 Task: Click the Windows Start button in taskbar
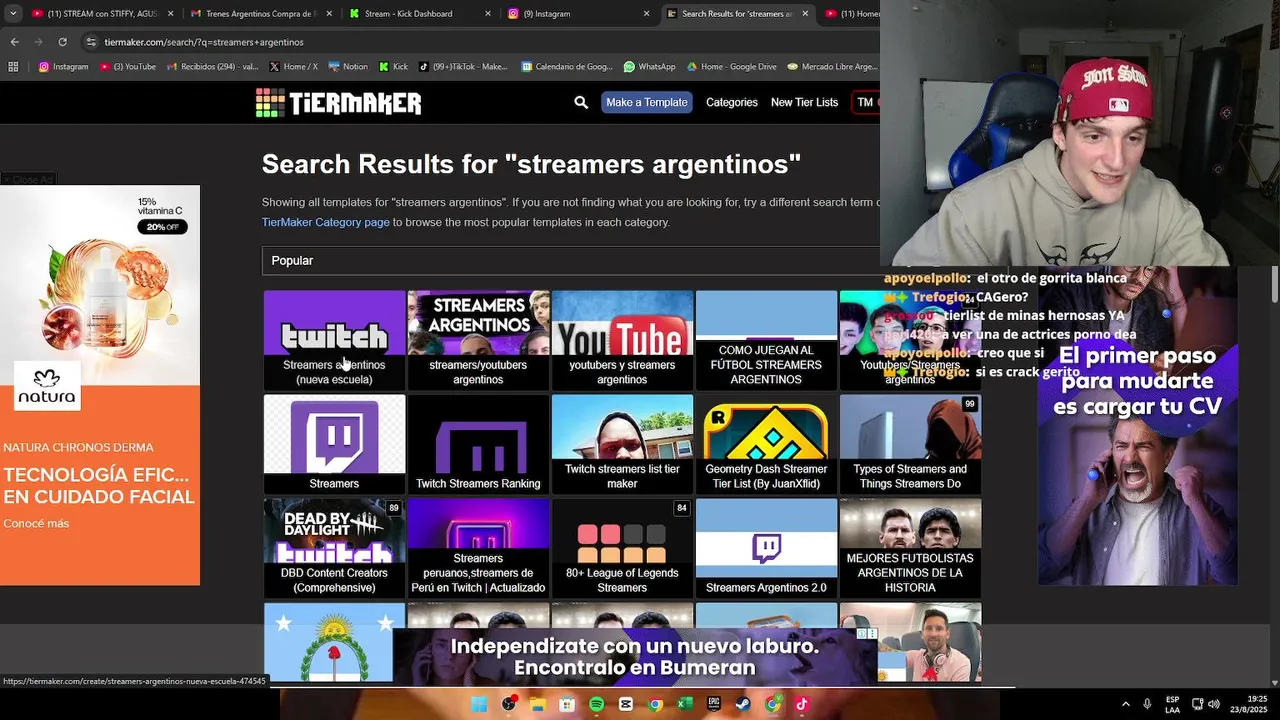(479, 704)
